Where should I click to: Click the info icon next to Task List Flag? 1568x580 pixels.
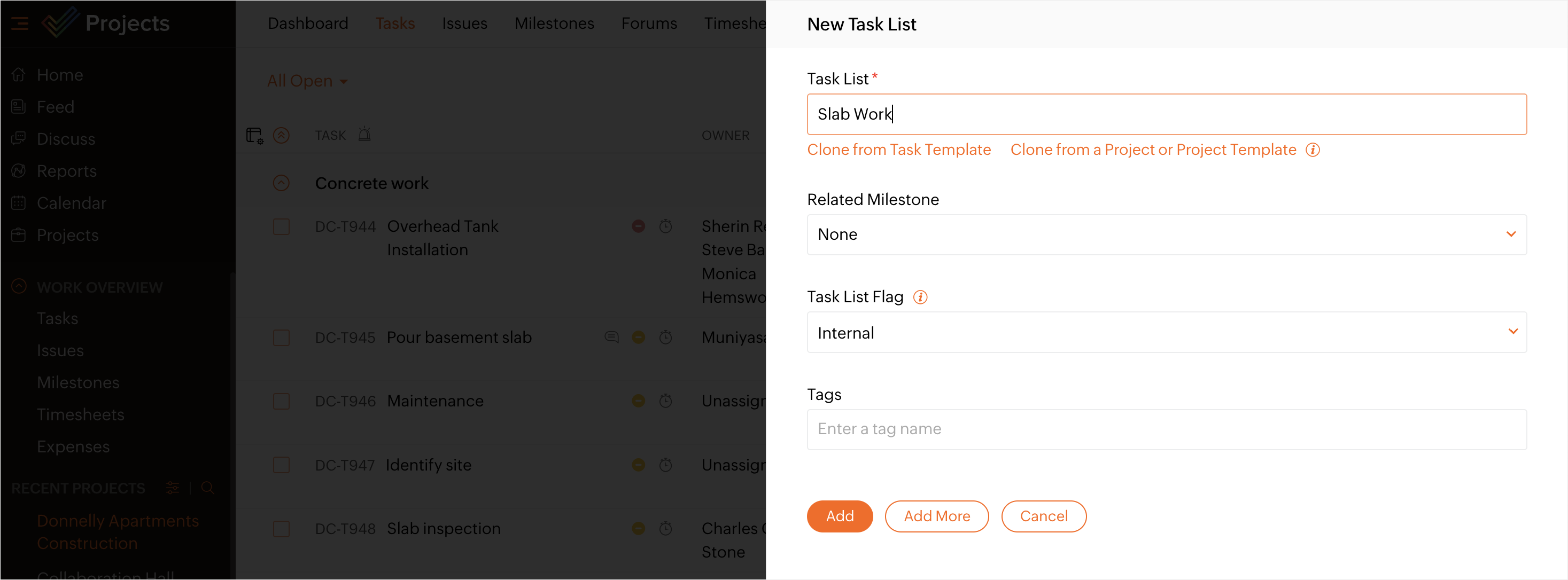click(920, 297)
